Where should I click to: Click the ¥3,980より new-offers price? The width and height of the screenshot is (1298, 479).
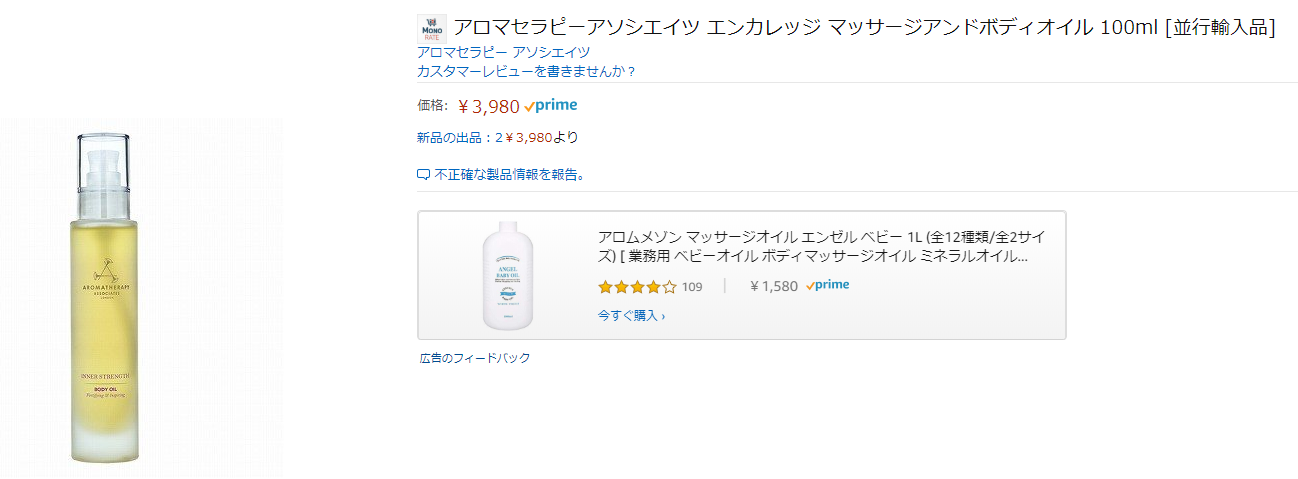point(540,137)
